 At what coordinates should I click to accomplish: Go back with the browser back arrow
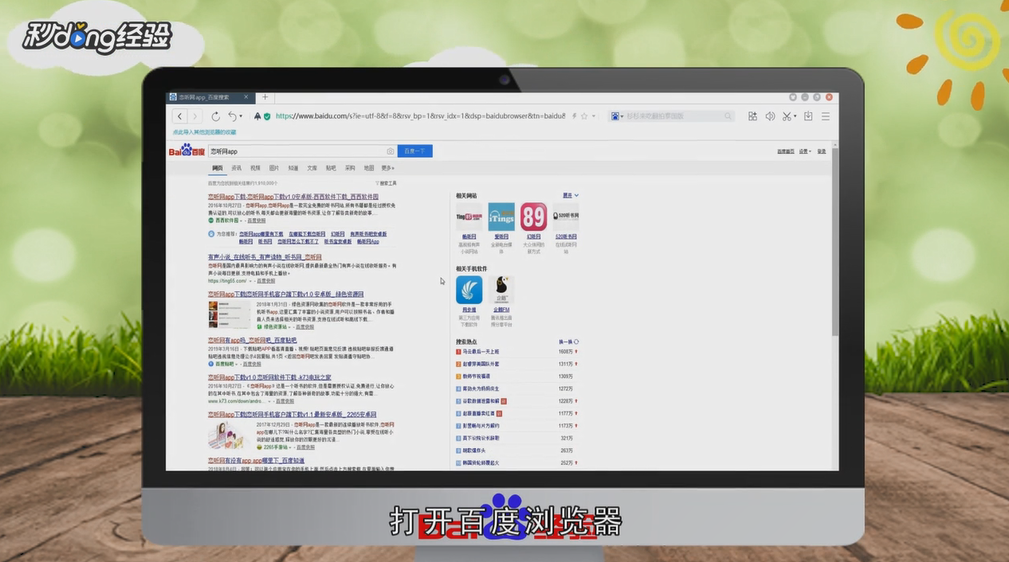click(180, 117)
